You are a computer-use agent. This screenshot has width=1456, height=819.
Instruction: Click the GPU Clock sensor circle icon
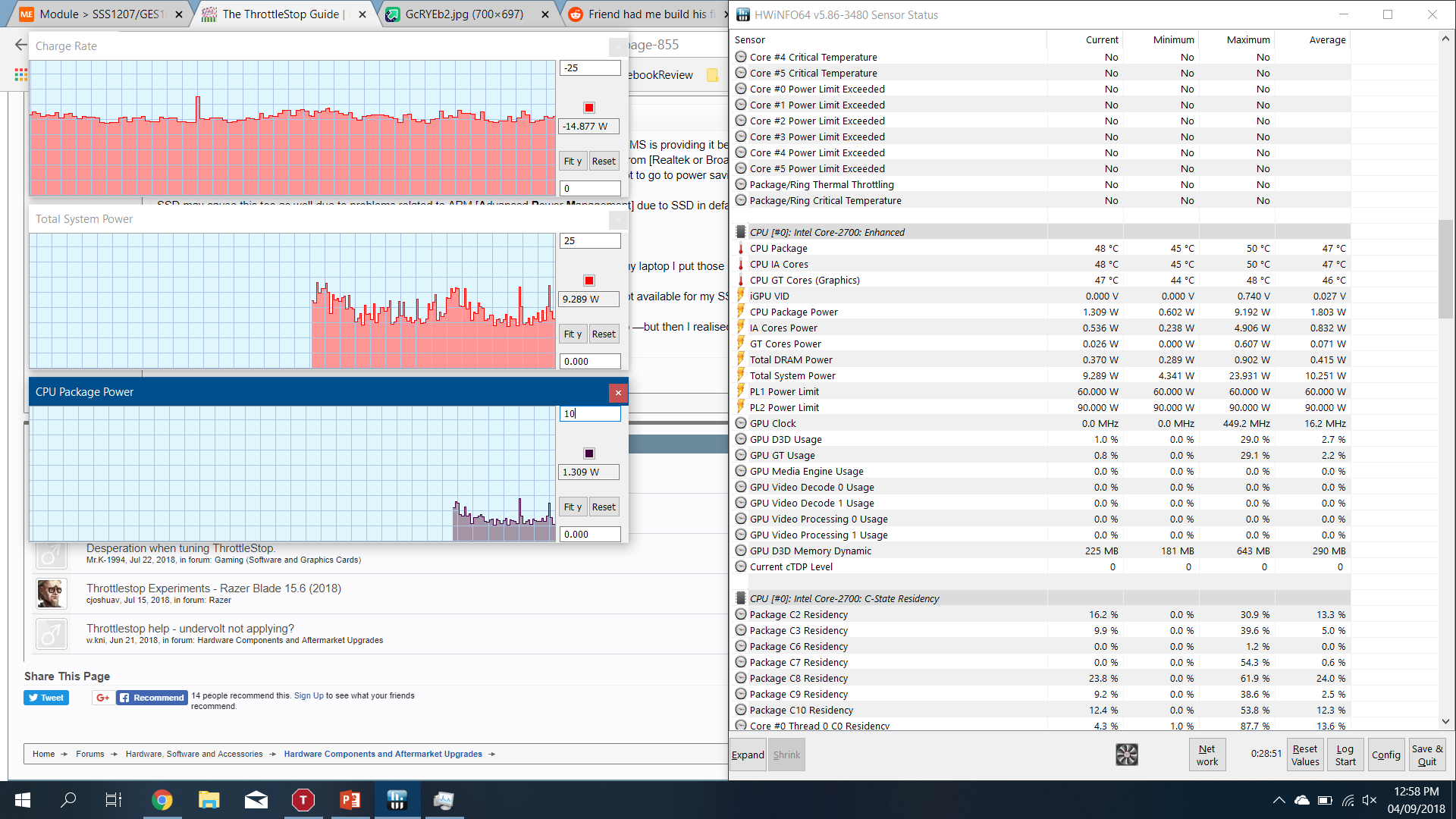tap(741, 423)
